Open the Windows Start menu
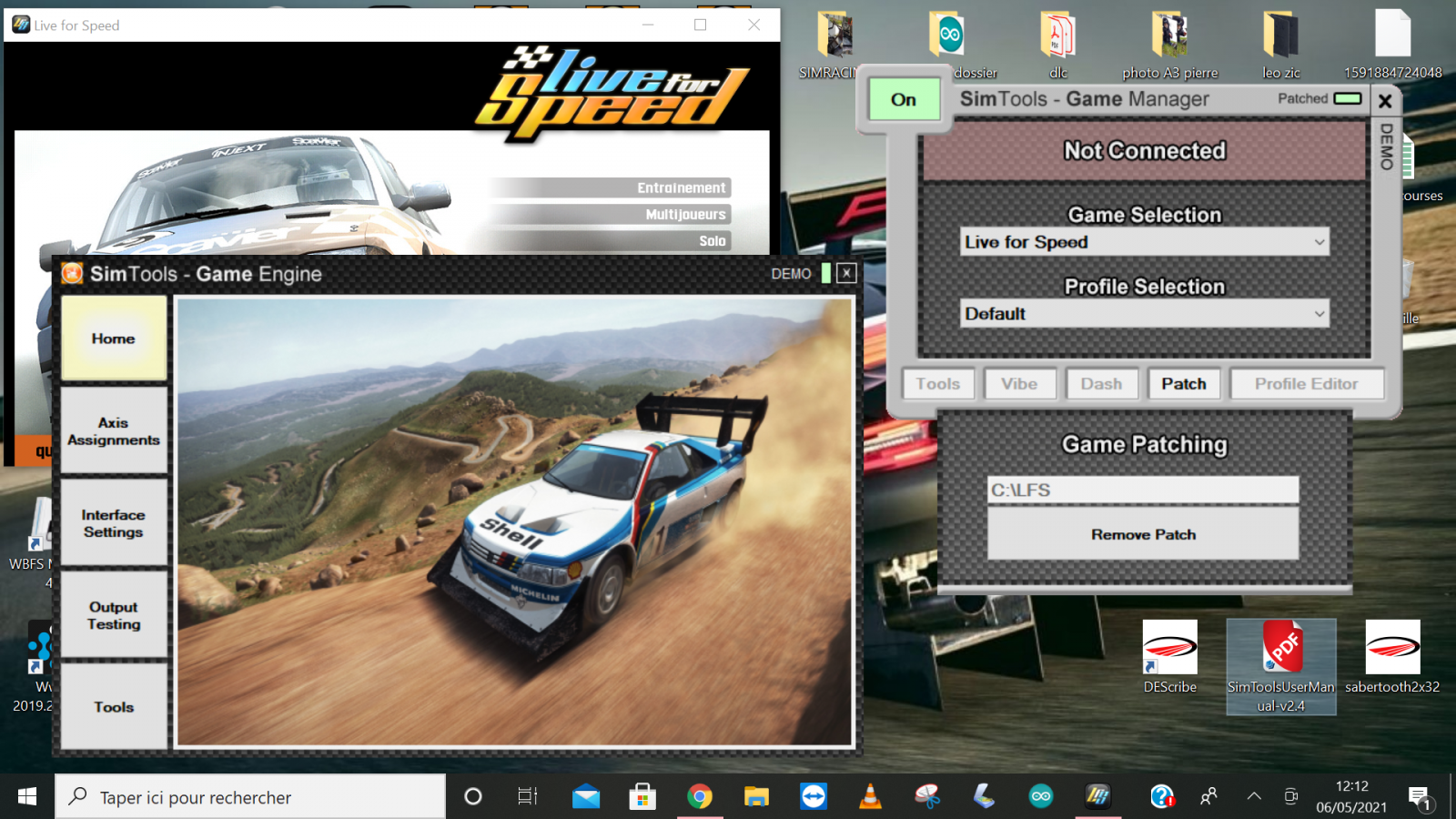1456x819 pixels. tap(27, 797)
